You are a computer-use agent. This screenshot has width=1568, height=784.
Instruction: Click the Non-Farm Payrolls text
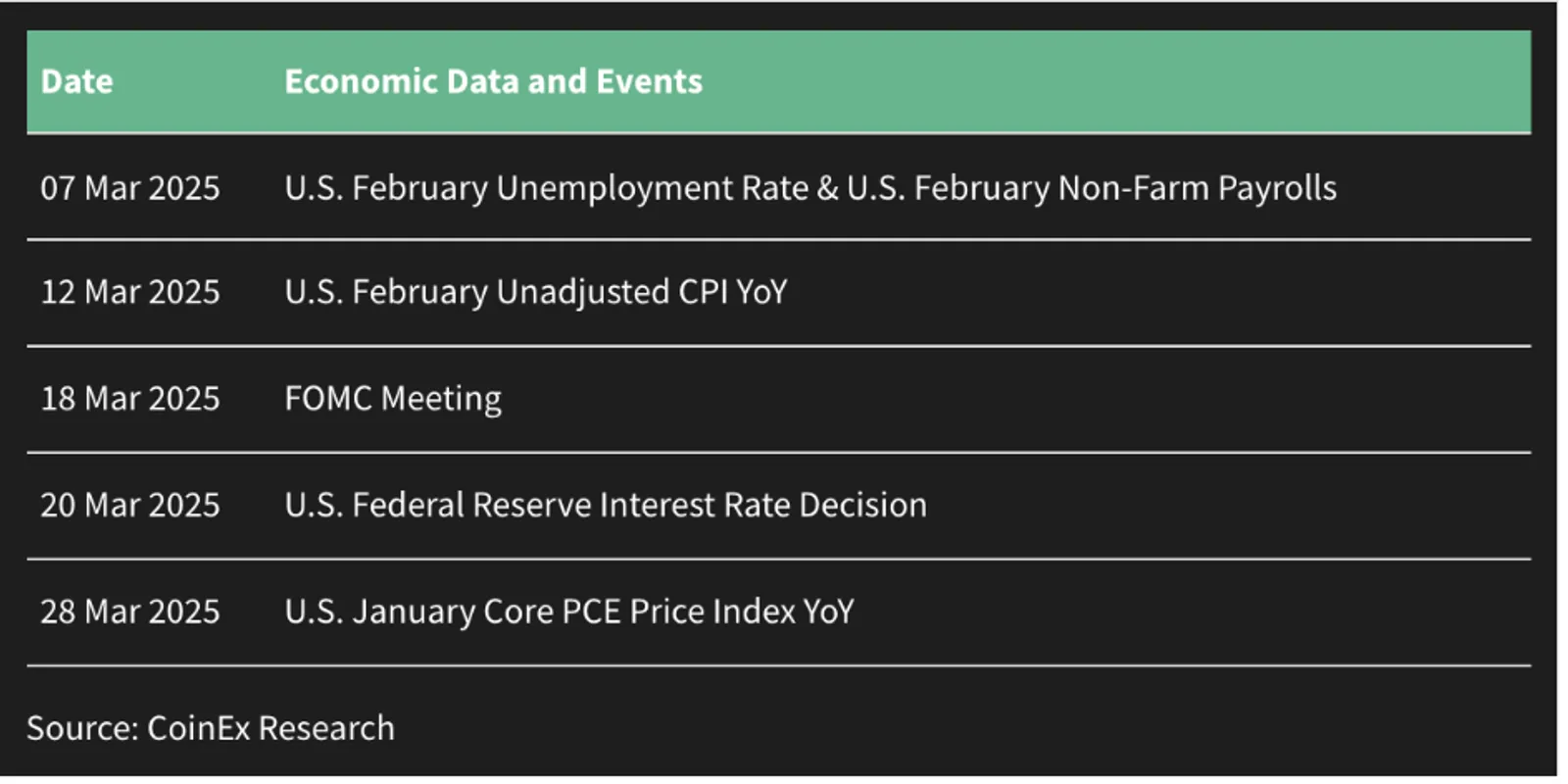[1198, 188]
